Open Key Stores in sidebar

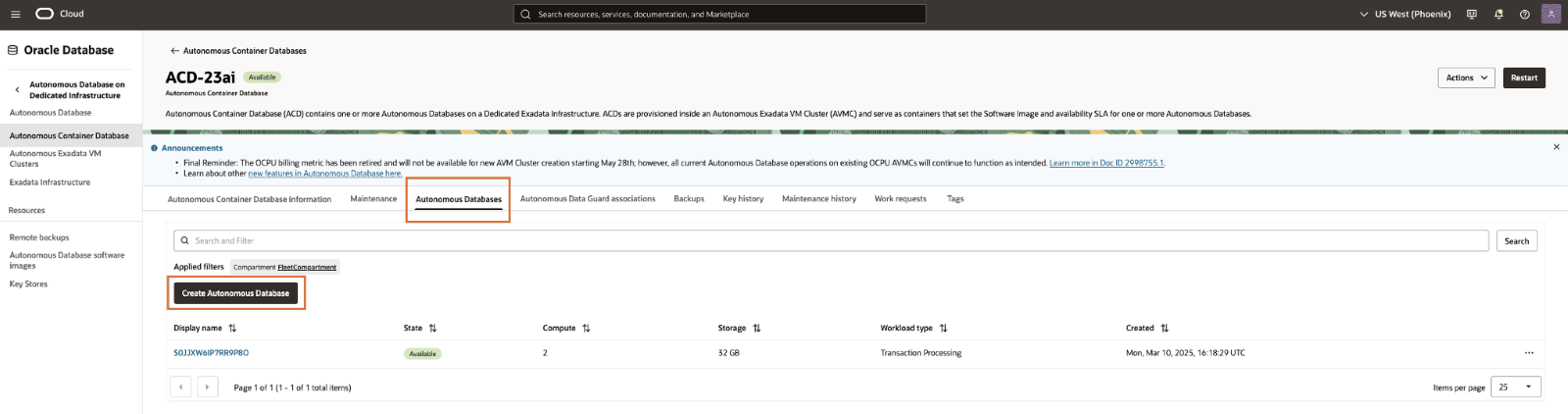click(x=28, y=285)
